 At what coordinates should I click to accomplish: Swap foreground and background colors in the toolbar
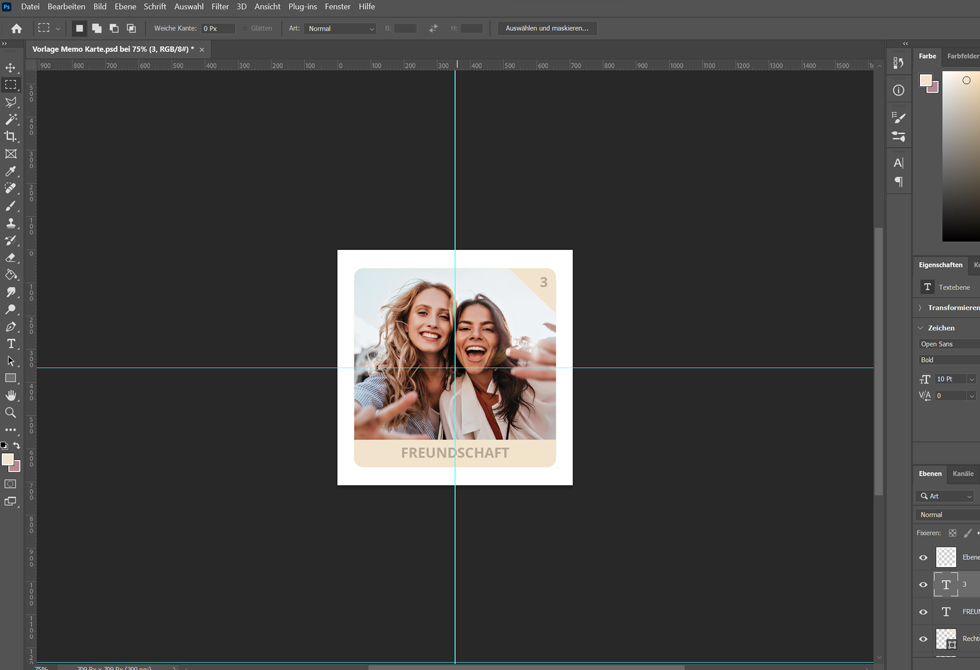(x=17, y=446)
